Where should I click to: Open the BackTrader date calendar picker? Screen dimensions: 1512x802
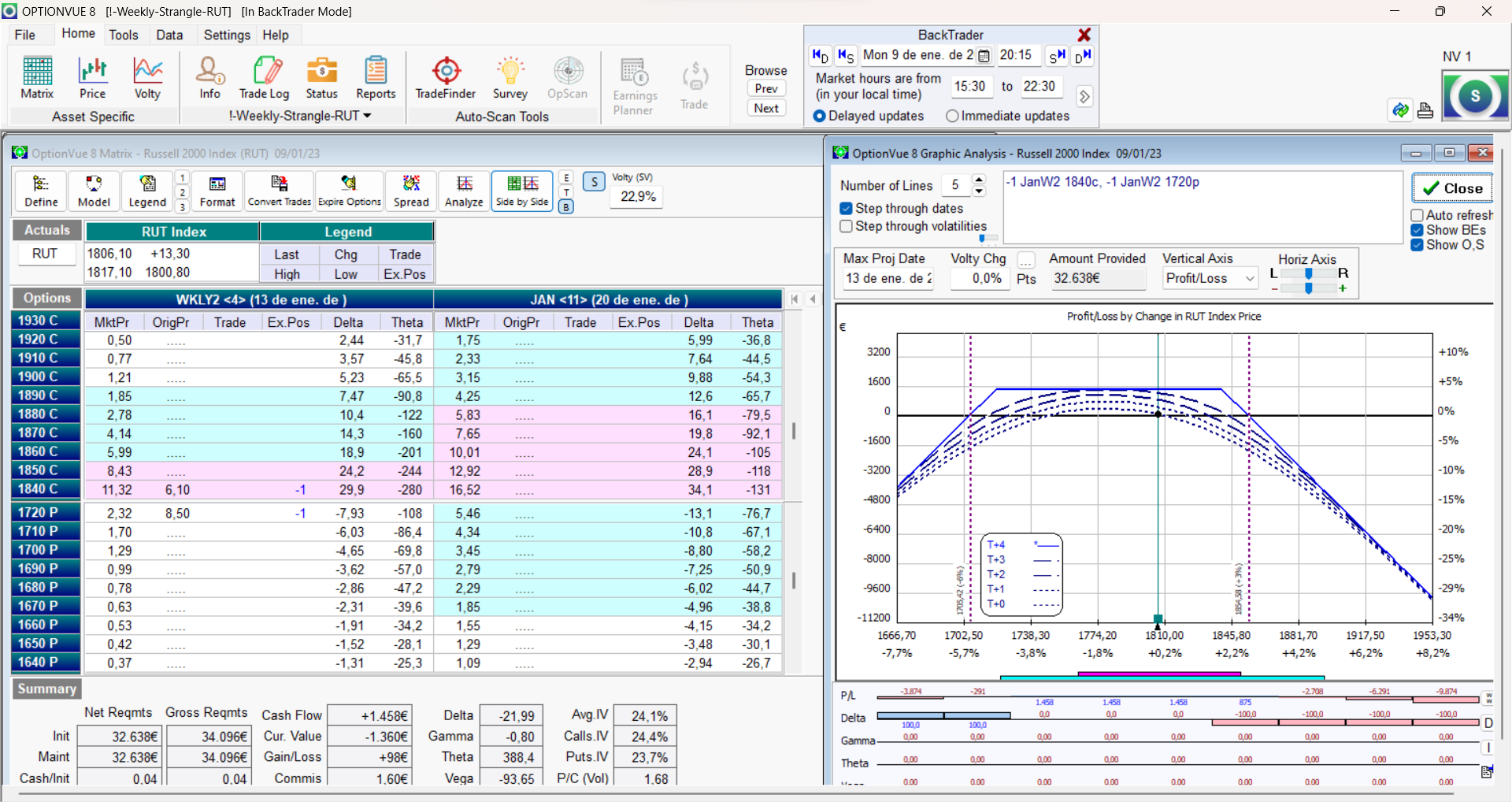984,55
